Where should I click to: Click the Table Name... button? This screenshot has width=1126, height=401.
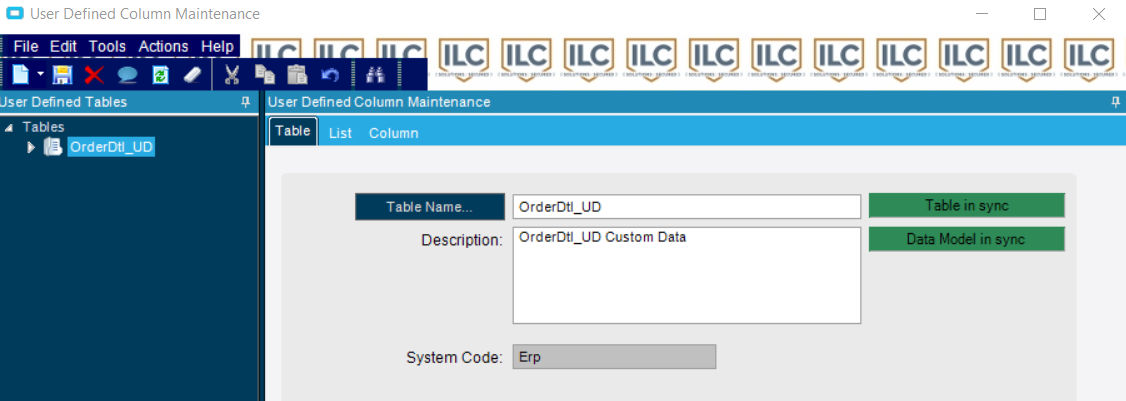point(430,207)
